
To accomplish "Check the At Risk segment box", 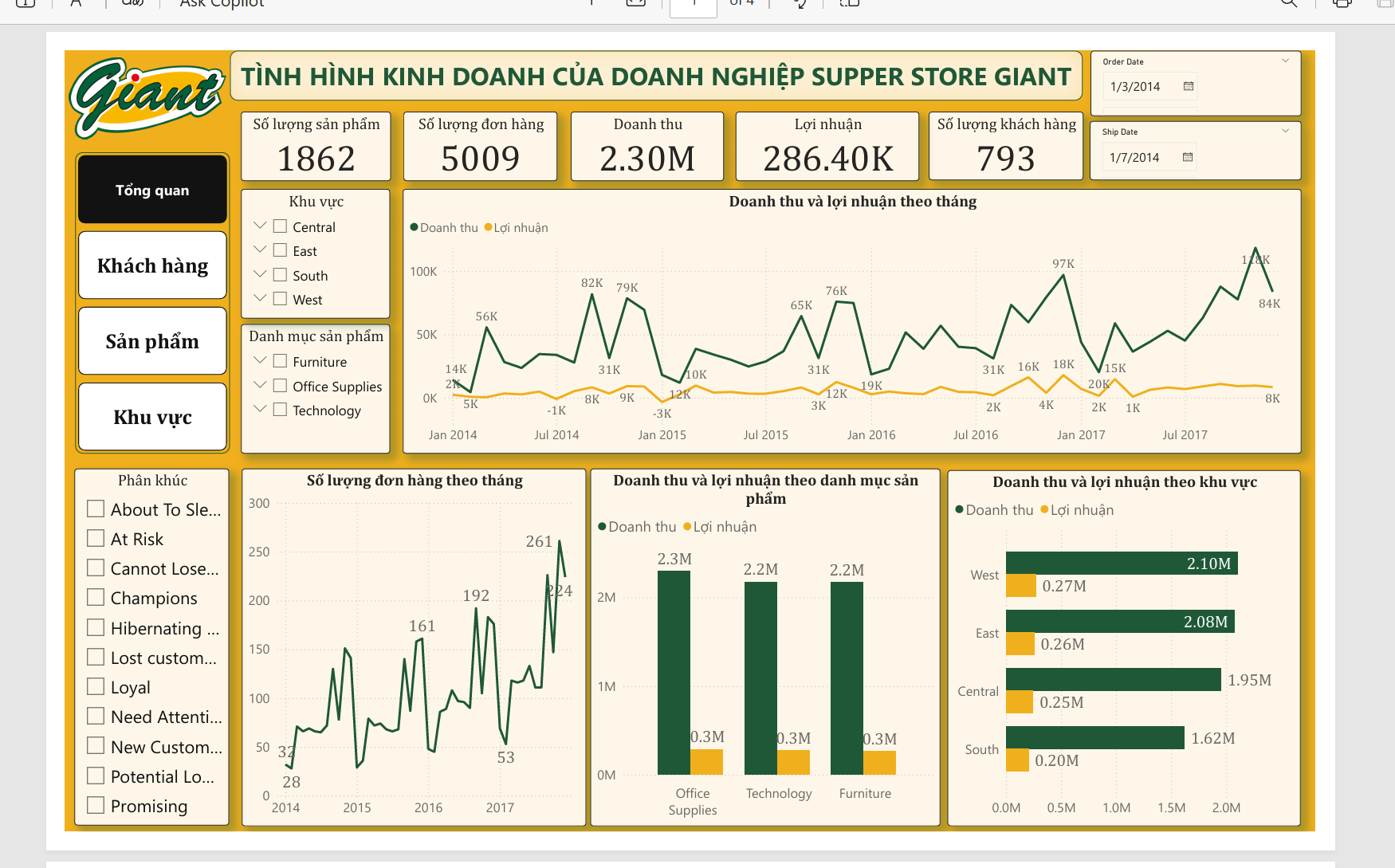I will (96, 538).
